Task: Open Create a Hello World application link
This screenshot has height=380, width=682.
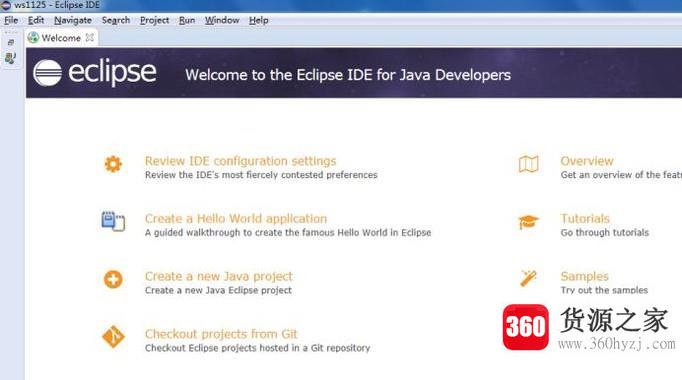Action: click(x=236, y=218)
